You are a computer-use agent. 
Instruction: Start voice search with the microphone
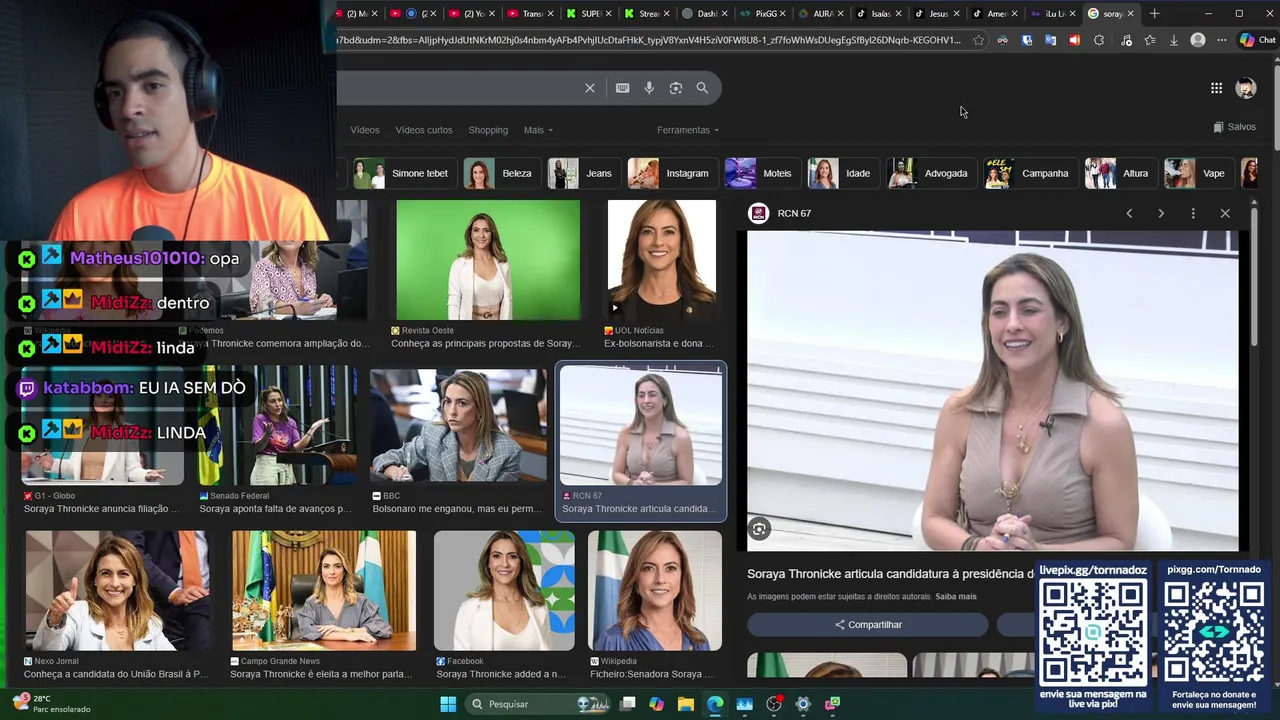coord(649,88)
